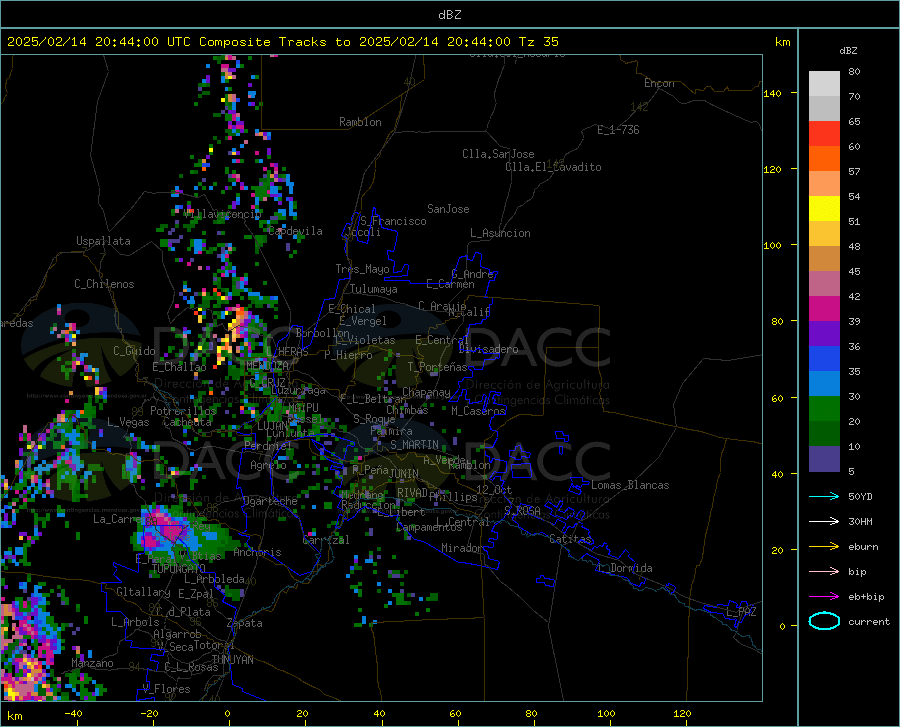This screenshot has width=900, height=727.
Task: Click the 'Manzano' map label
Action: [x=92, y=663]
